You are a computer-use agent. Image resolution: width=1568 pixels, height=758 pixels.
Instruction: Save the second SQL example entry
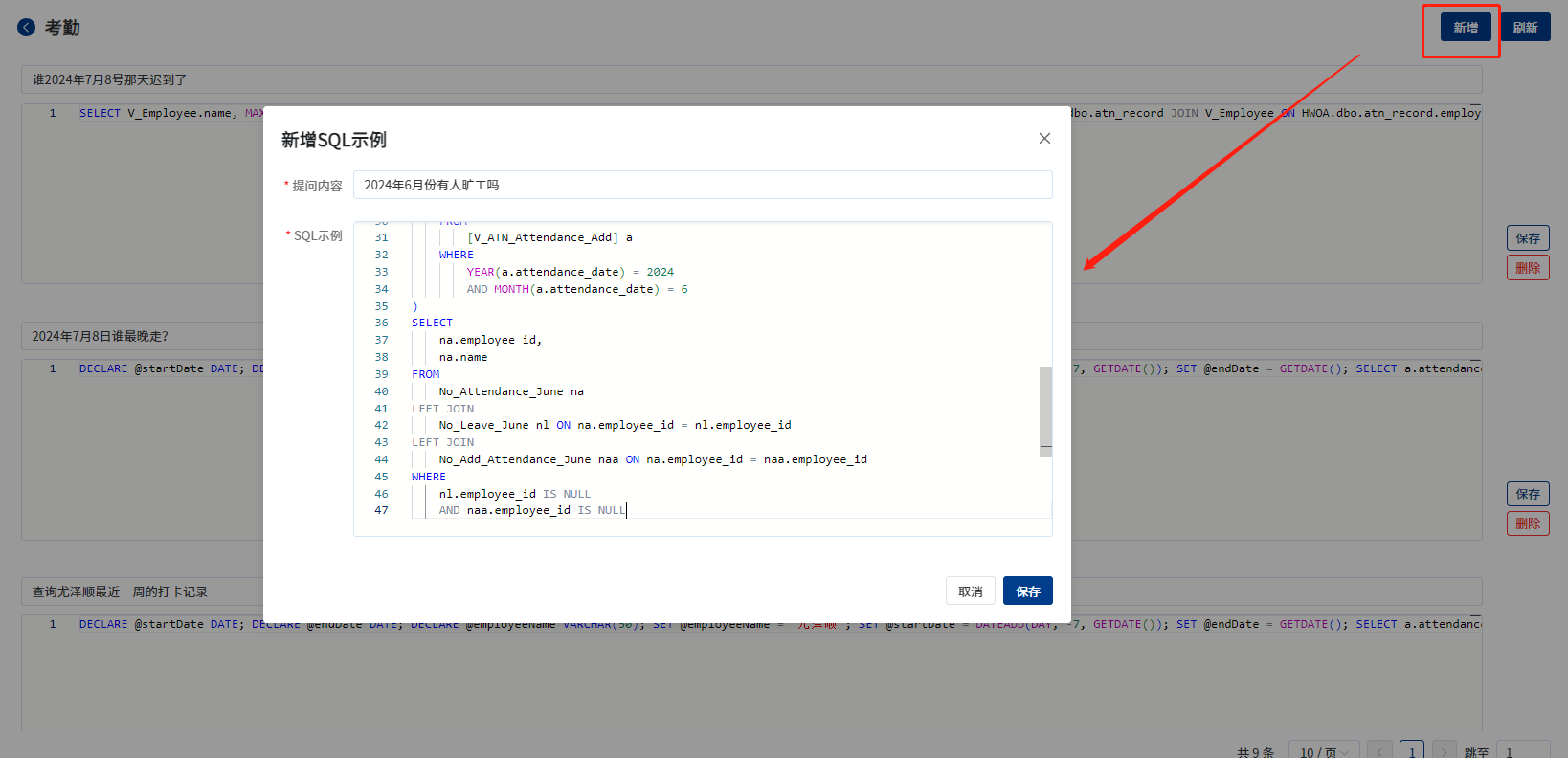[1528, 494]
